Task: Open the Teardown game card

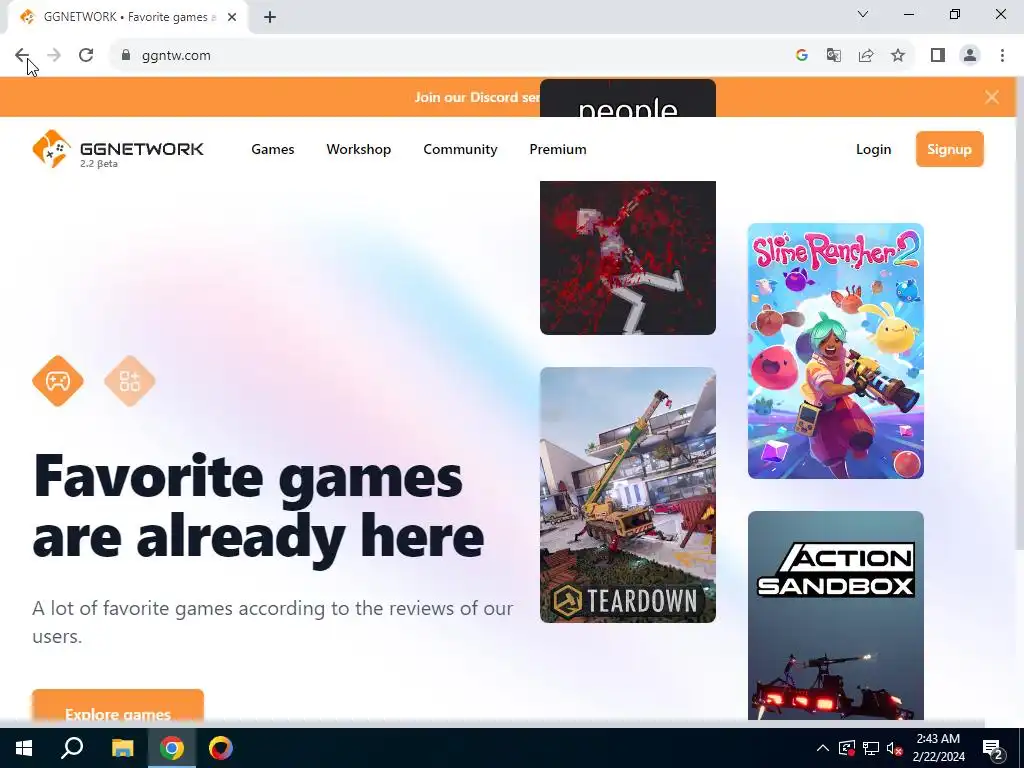Action: pyautogui.click(x=628, y=494)
